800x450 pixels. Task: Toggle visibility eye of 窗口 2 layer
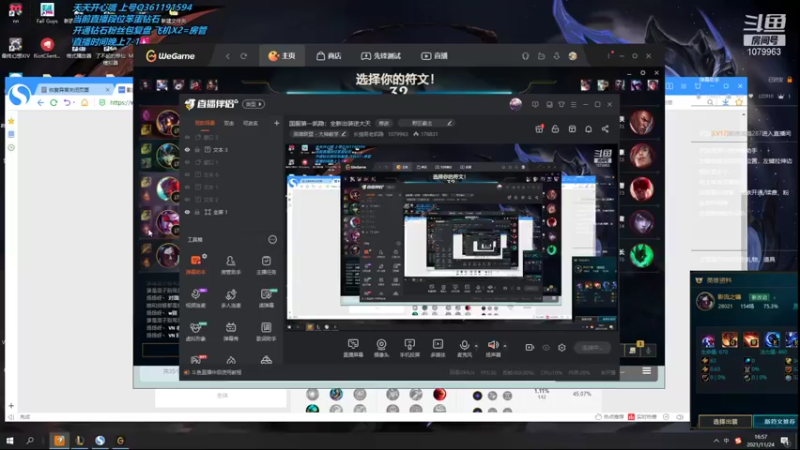(187, 137)
